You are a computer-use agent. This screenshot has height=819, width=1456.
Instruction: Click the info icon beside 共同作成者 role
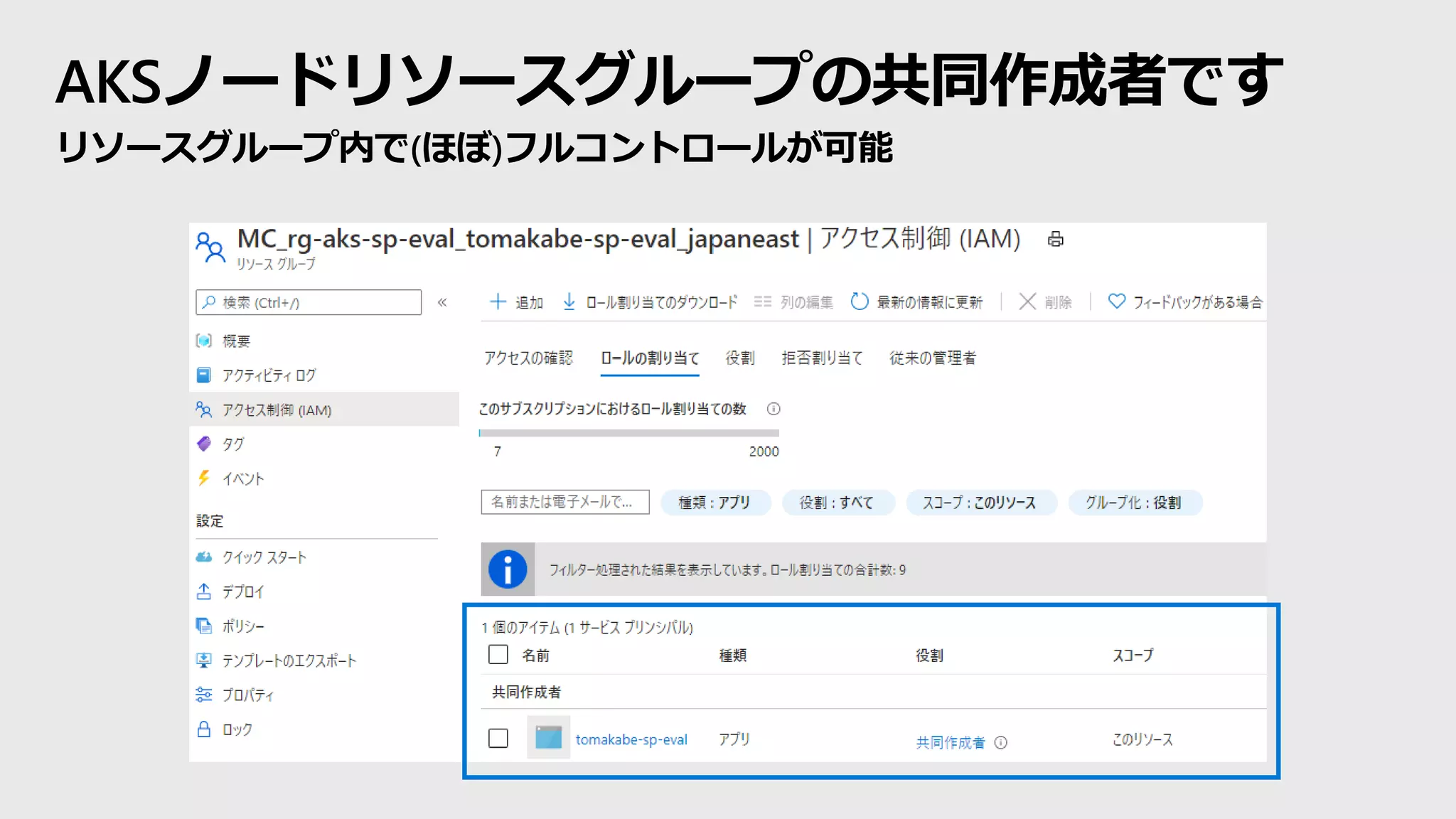tap(1001, 743)
